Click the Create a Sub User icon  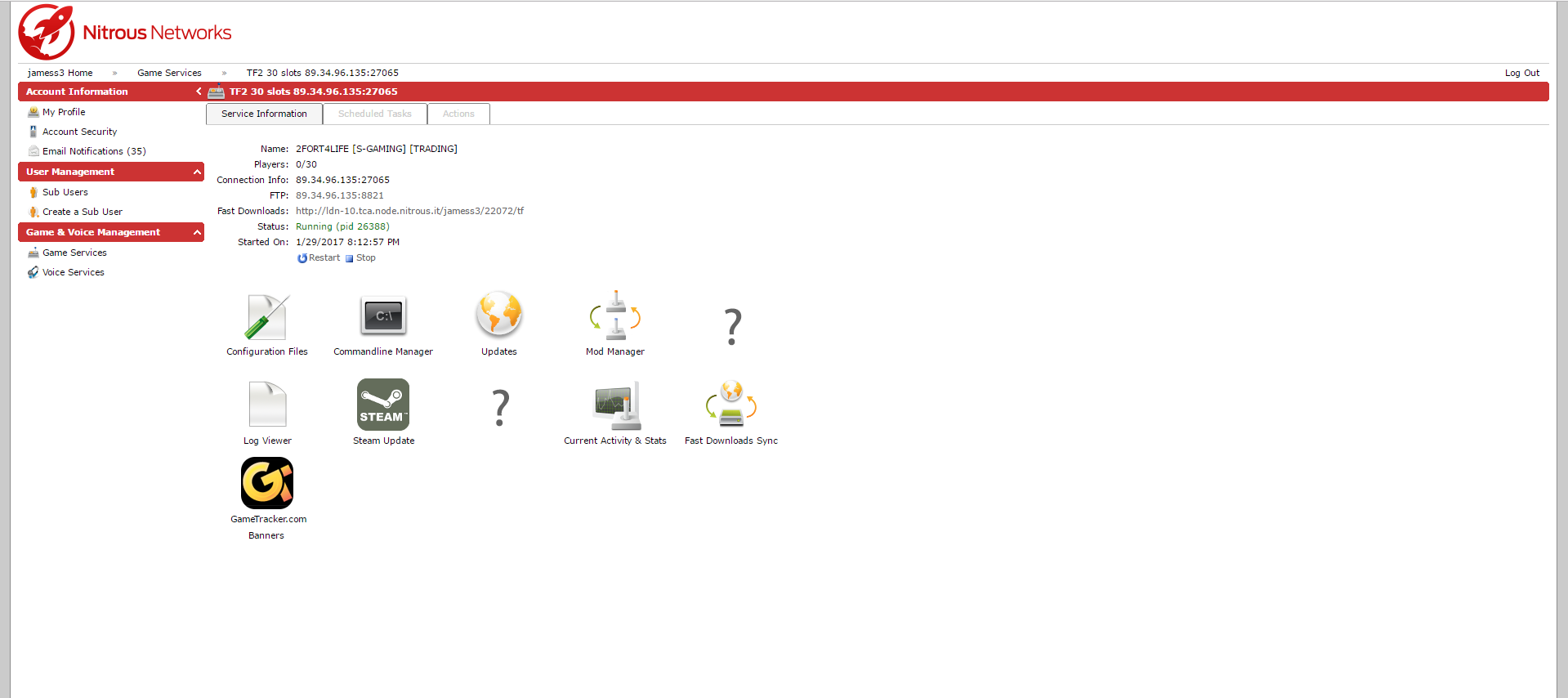[34, 212]
